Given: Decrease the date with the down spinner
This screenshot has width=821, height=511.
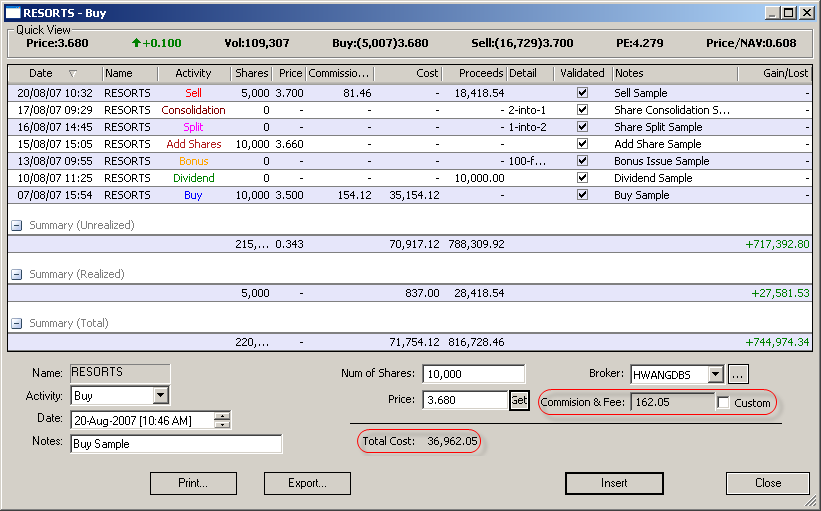Looking at the screenshot, I should [223, 424].
